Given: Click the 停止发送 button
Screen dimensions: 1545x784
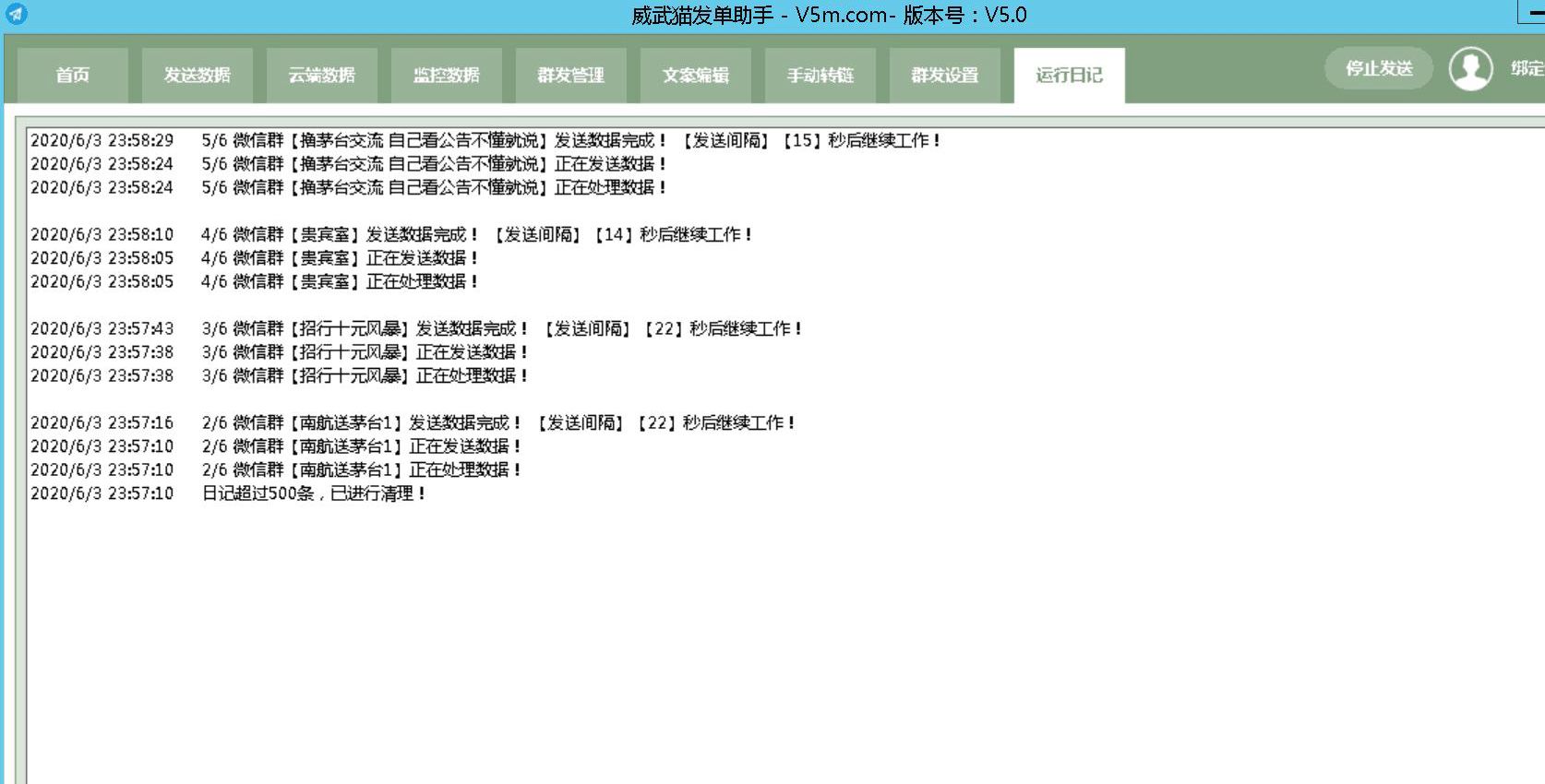Looking at the screenshot, I should [x=1379, y=68].
